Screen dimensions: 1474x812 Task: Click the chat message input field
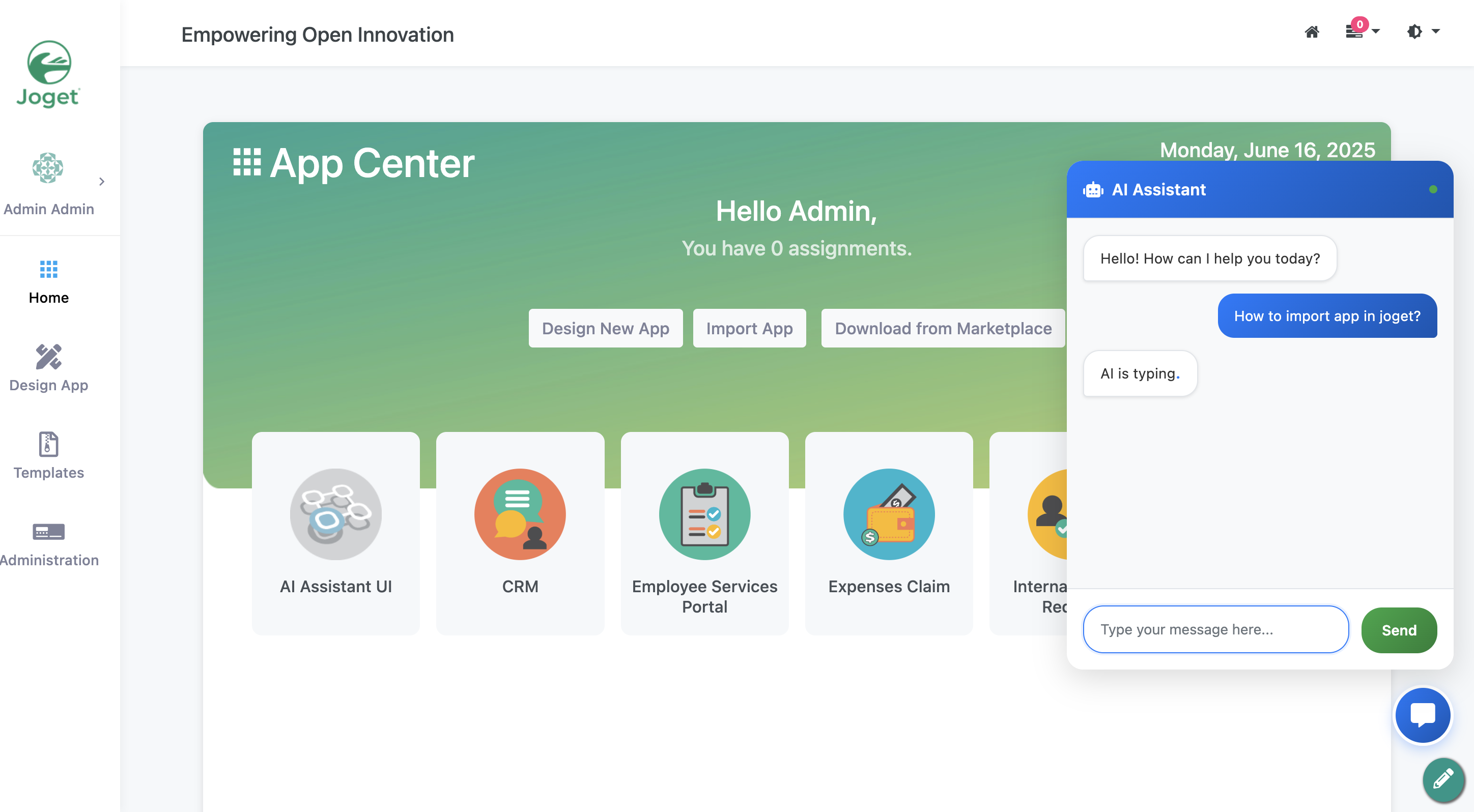coord(1215,629)
